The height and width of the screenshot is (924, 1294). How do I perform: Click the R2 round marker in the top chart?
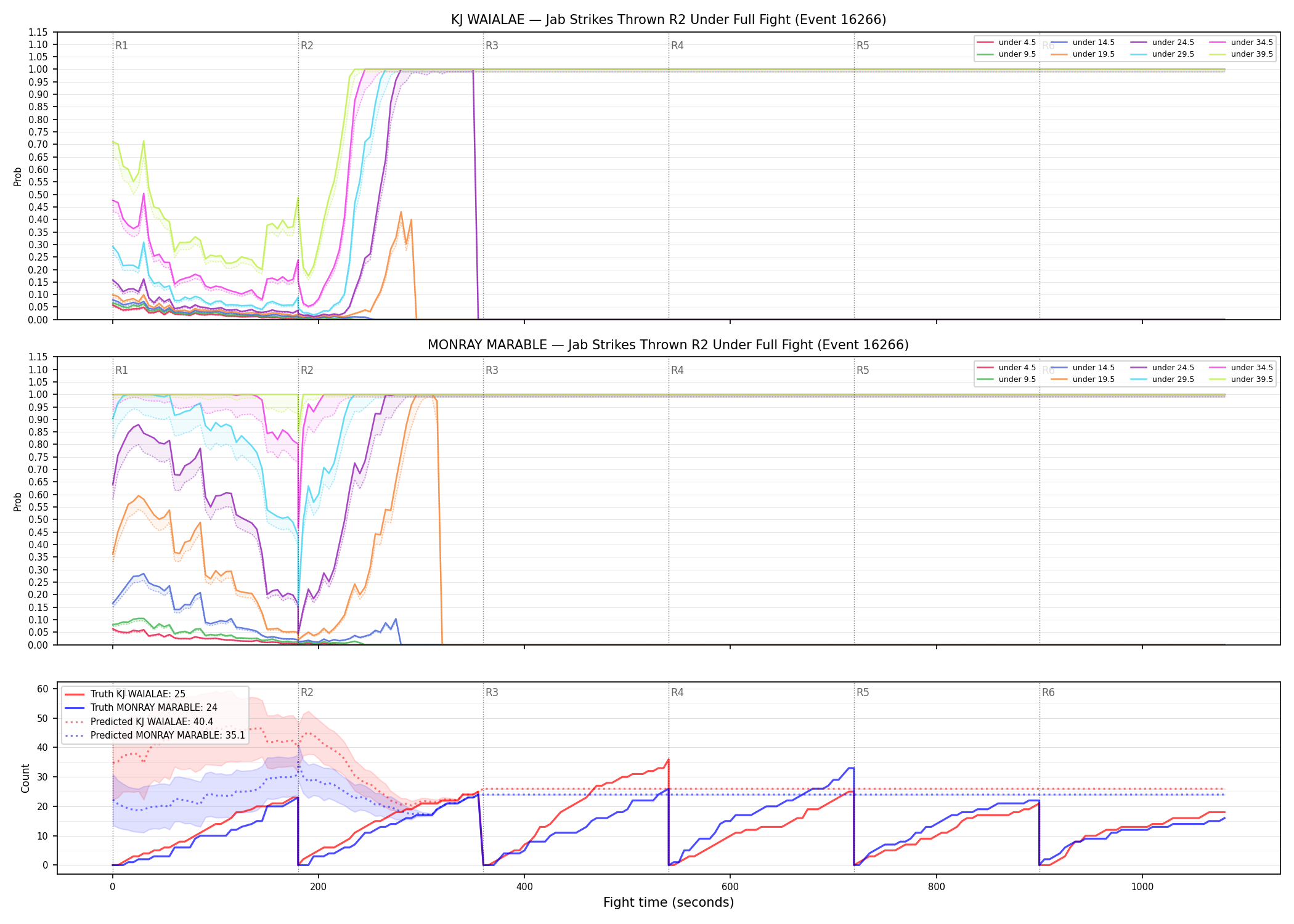307,46
